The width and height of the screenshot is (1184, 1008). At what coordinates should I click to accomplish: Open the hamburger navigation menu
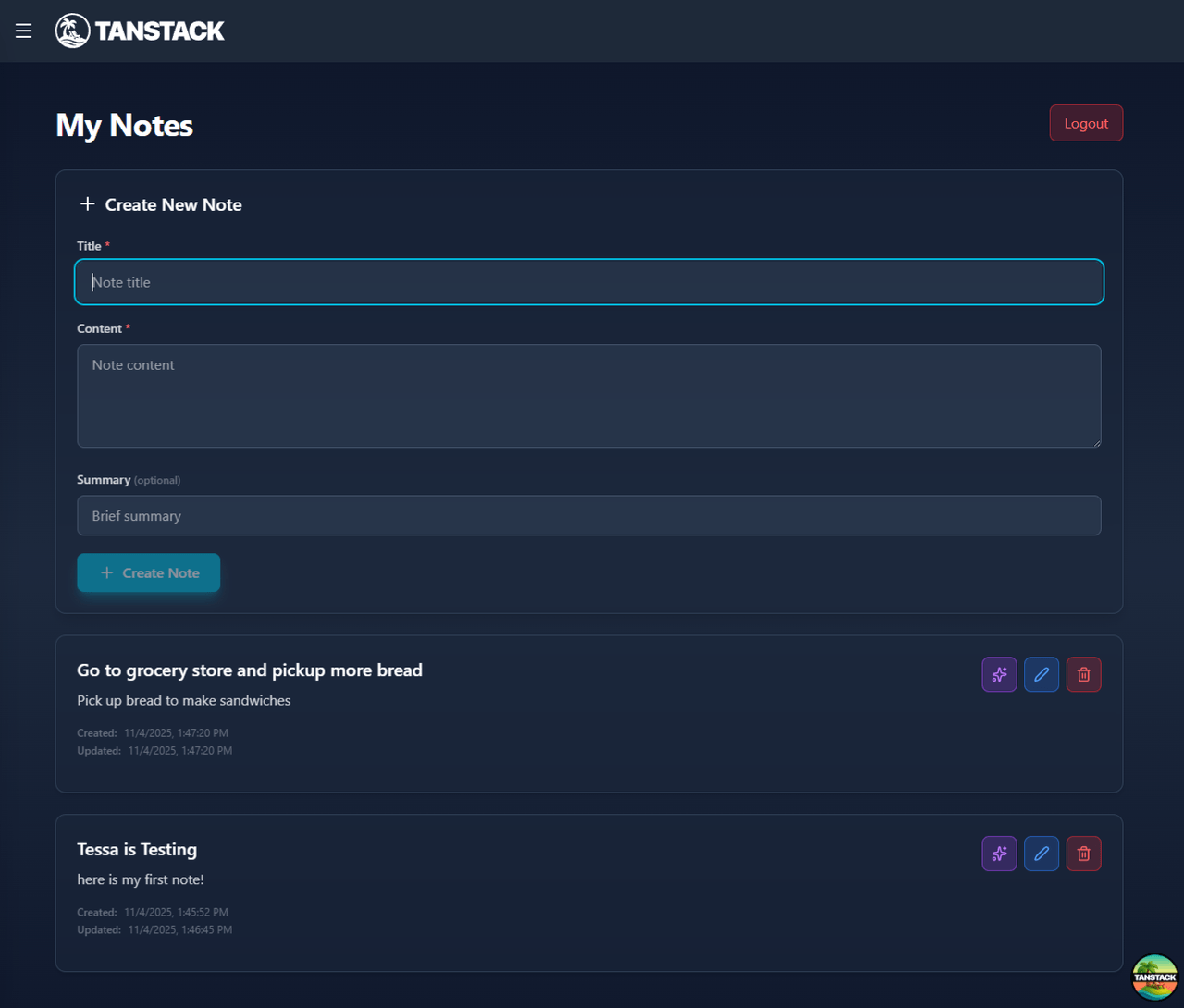click(x=23, y=31)
